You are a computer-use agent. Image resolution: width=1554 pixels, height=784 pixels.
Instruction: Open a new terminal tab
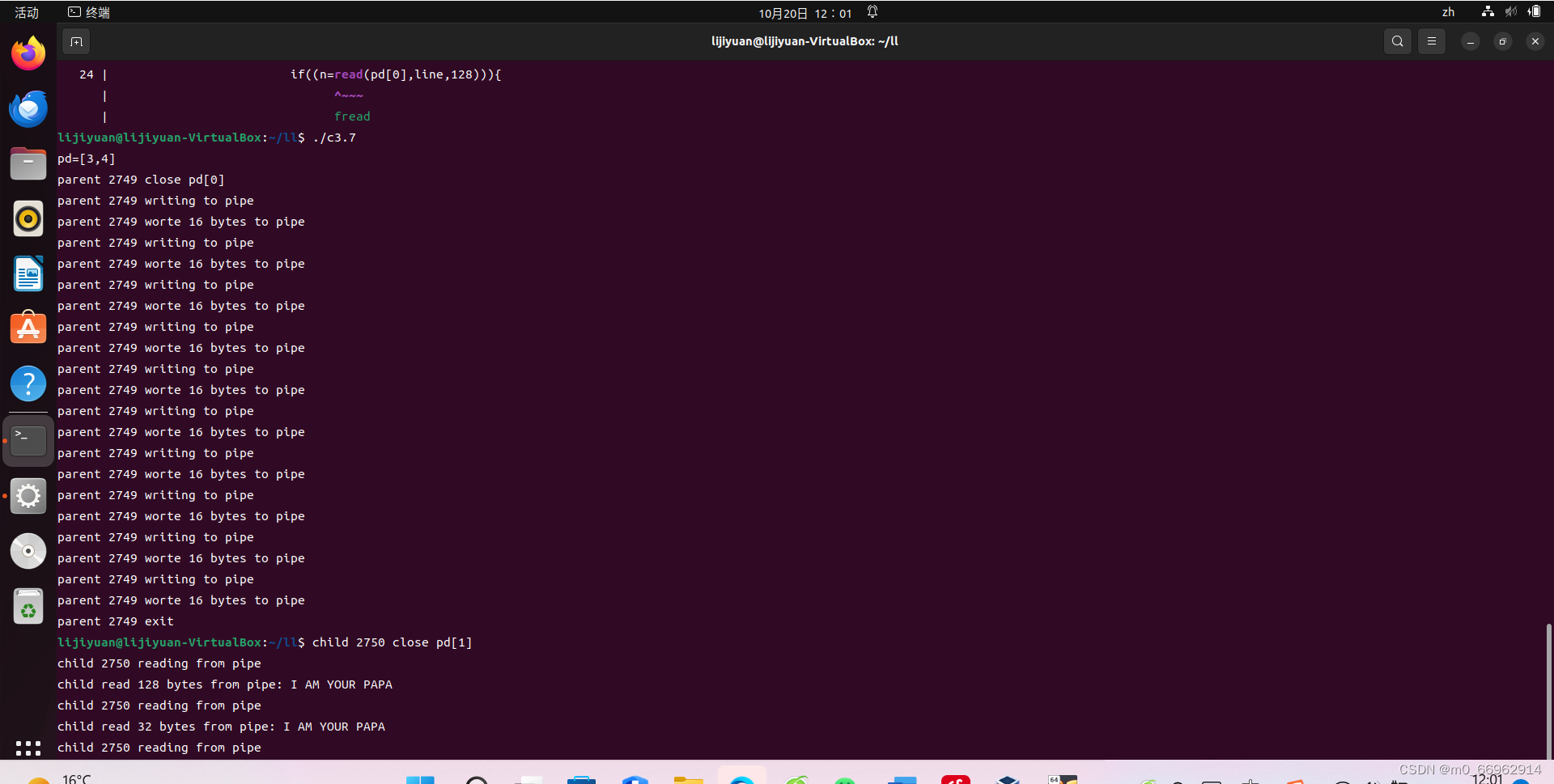coord(76,41)
